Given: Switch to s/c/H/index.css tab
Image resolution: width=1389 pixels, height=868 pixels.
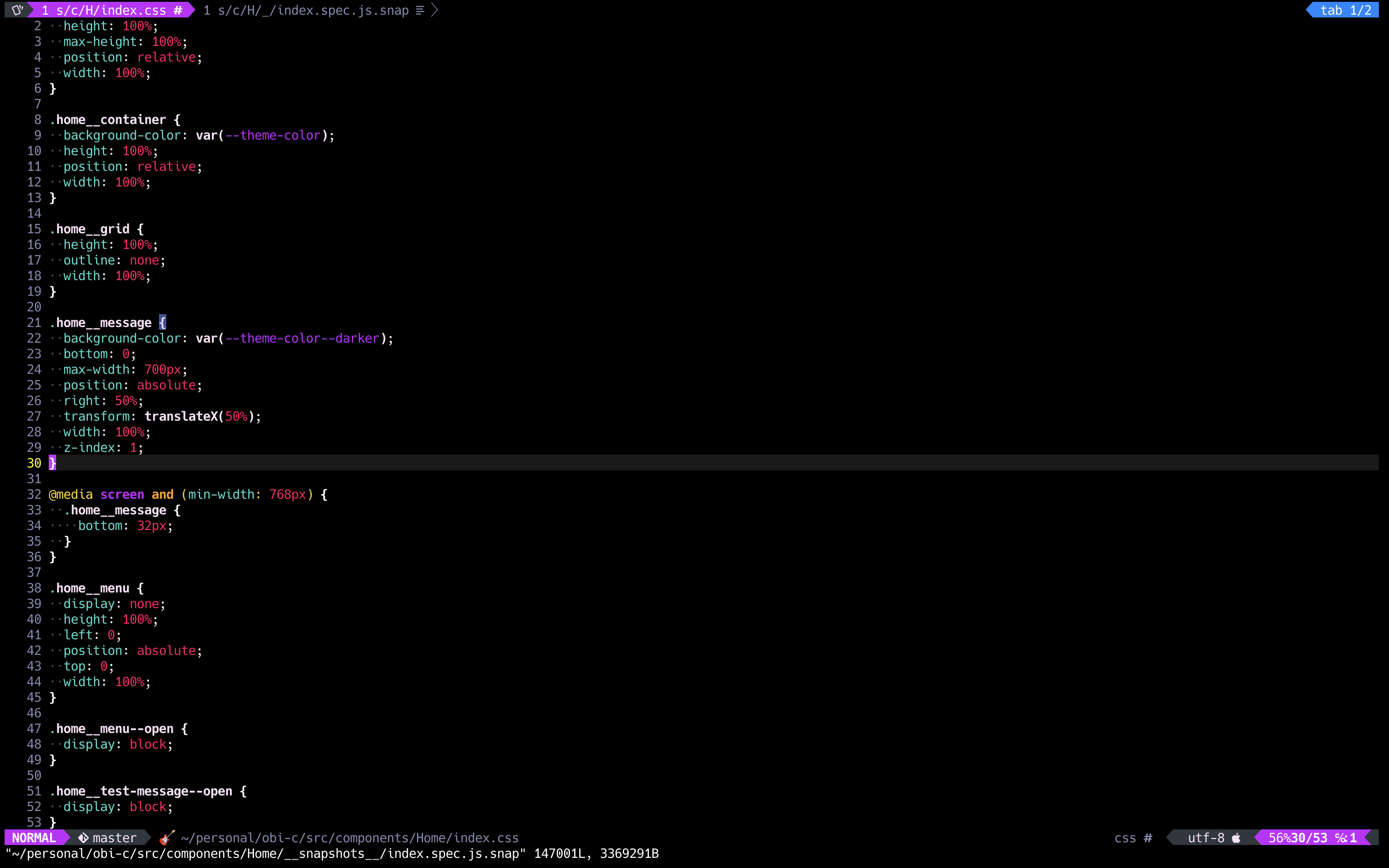Looking at the screenshot, I should 112,10.
